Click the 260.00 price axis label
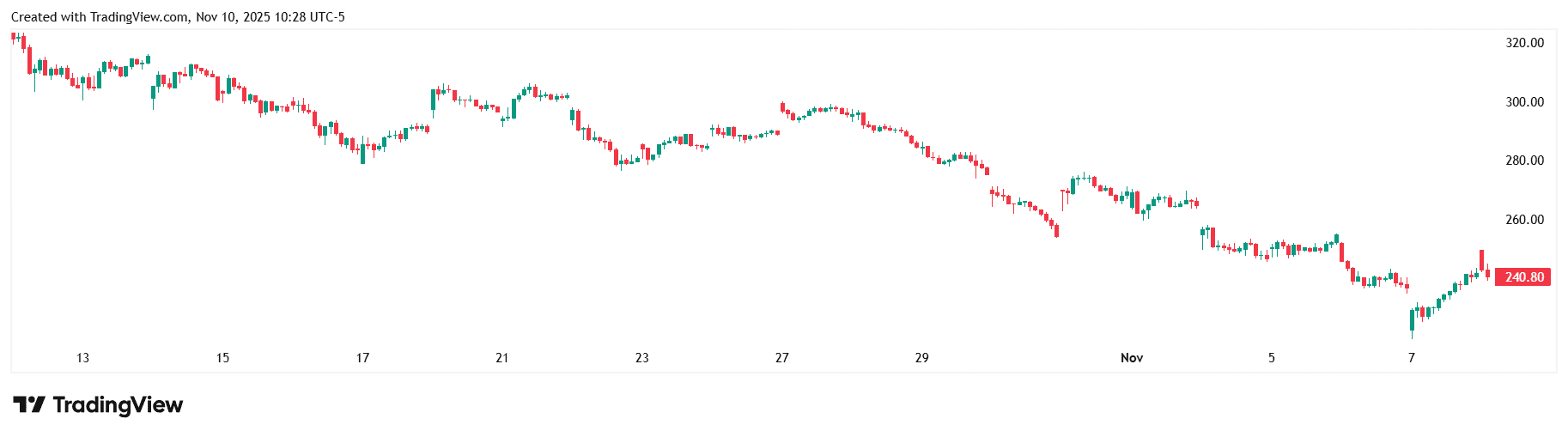 coord(1525,220)
